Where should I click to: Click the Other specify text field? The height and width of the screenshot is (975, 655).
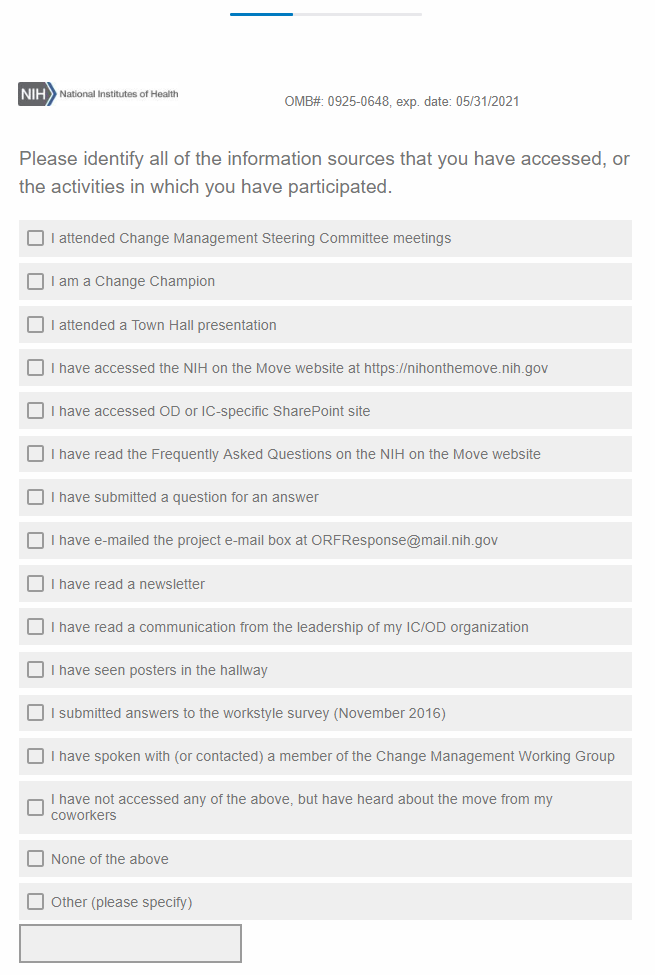coord(130,943)
